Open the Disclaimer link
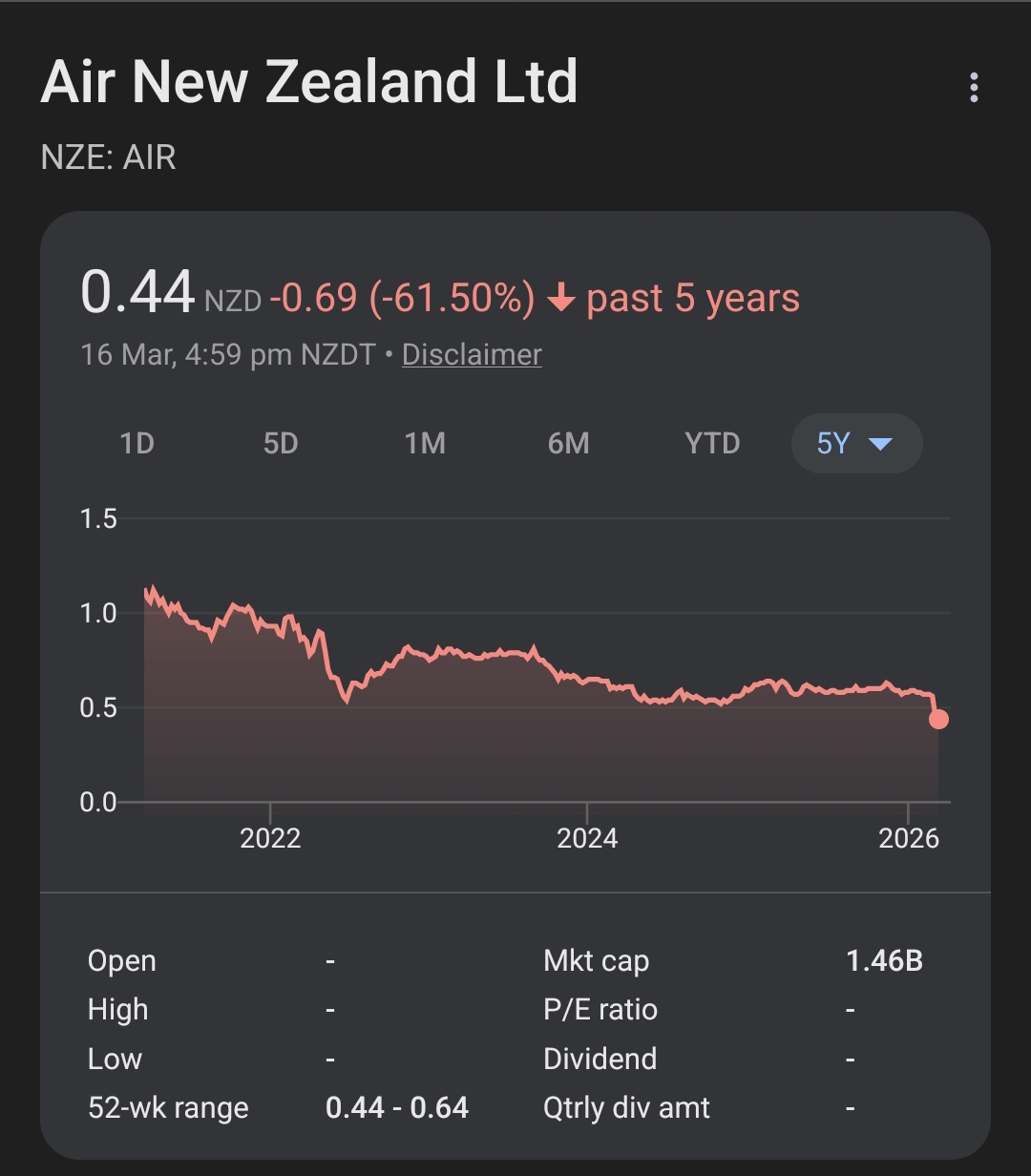1031x1176 pixels. tap(472, 354)
